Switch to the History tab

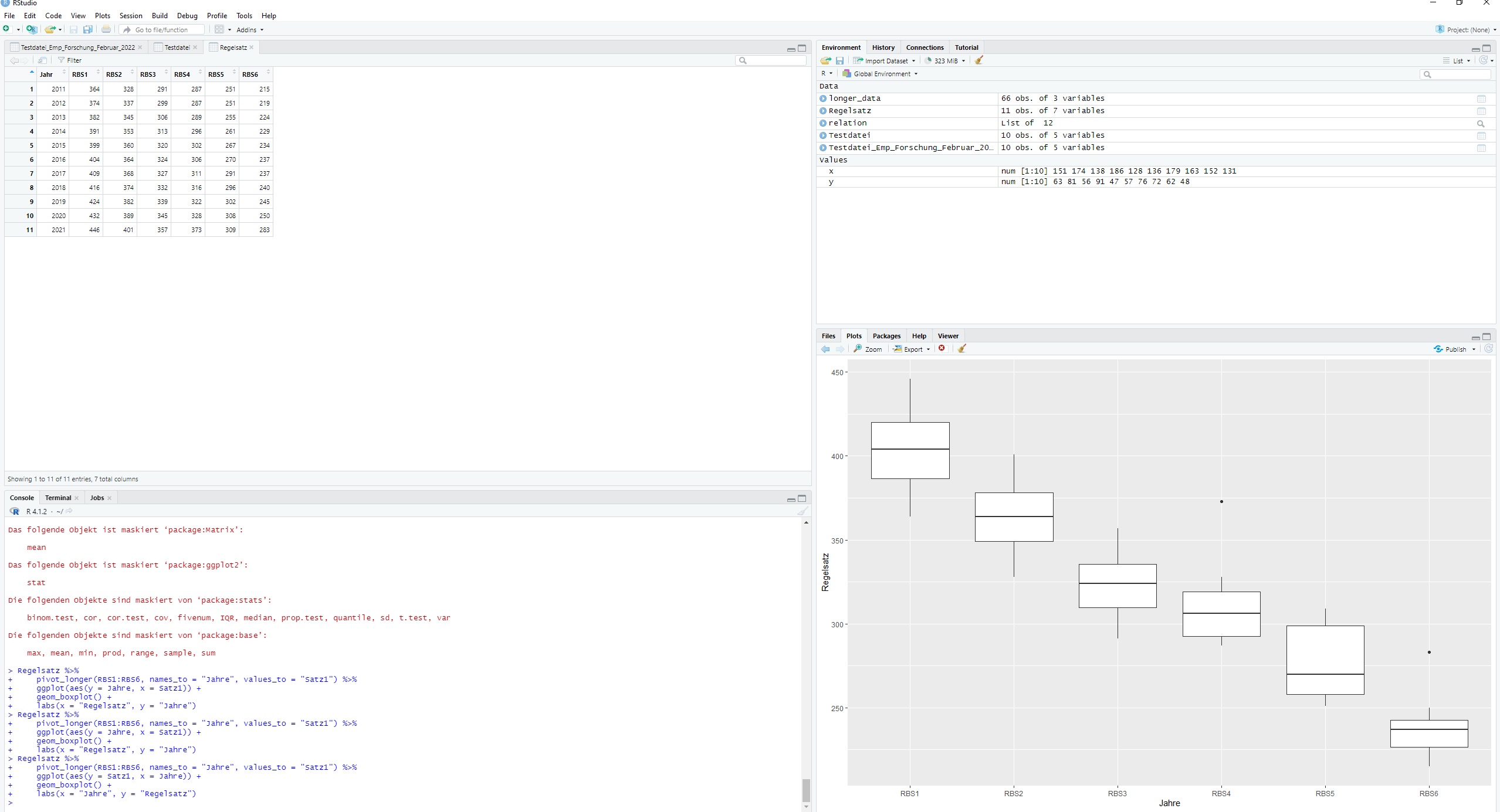(883, 47)
